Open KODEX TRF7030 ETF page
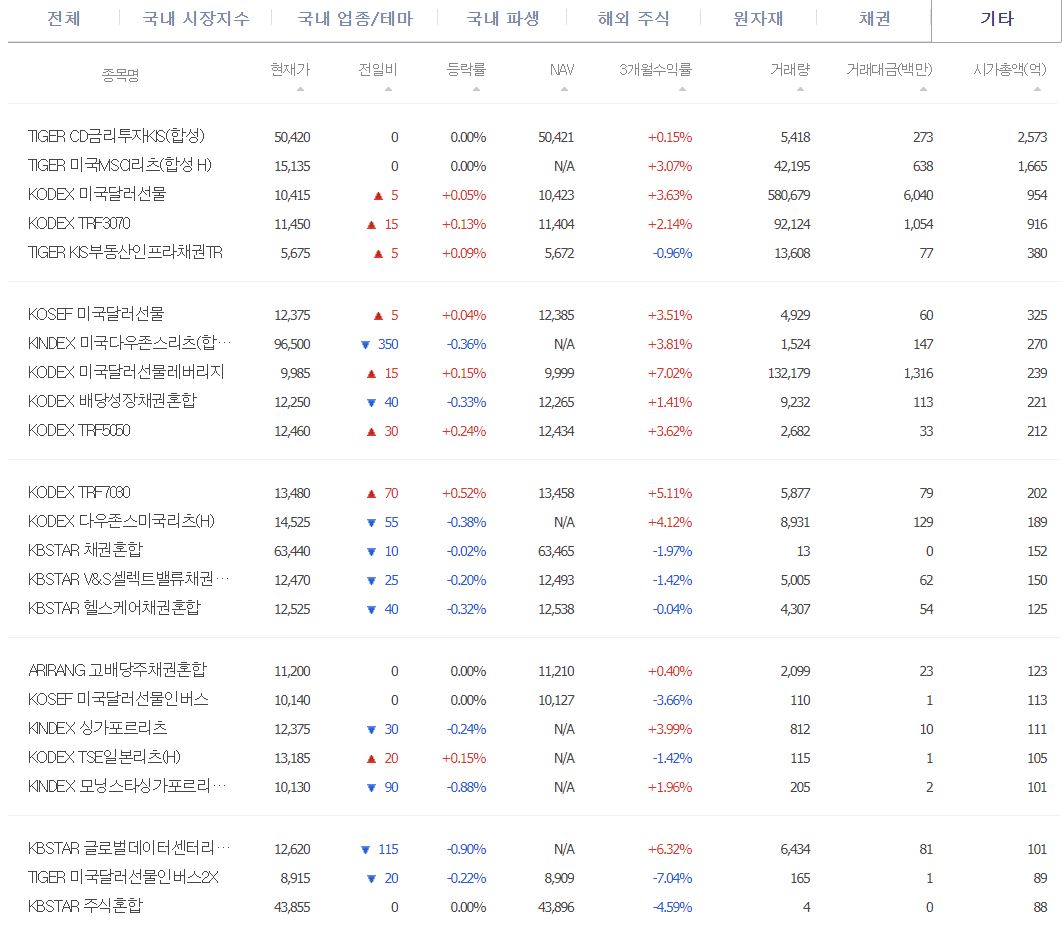 point(79,493)
